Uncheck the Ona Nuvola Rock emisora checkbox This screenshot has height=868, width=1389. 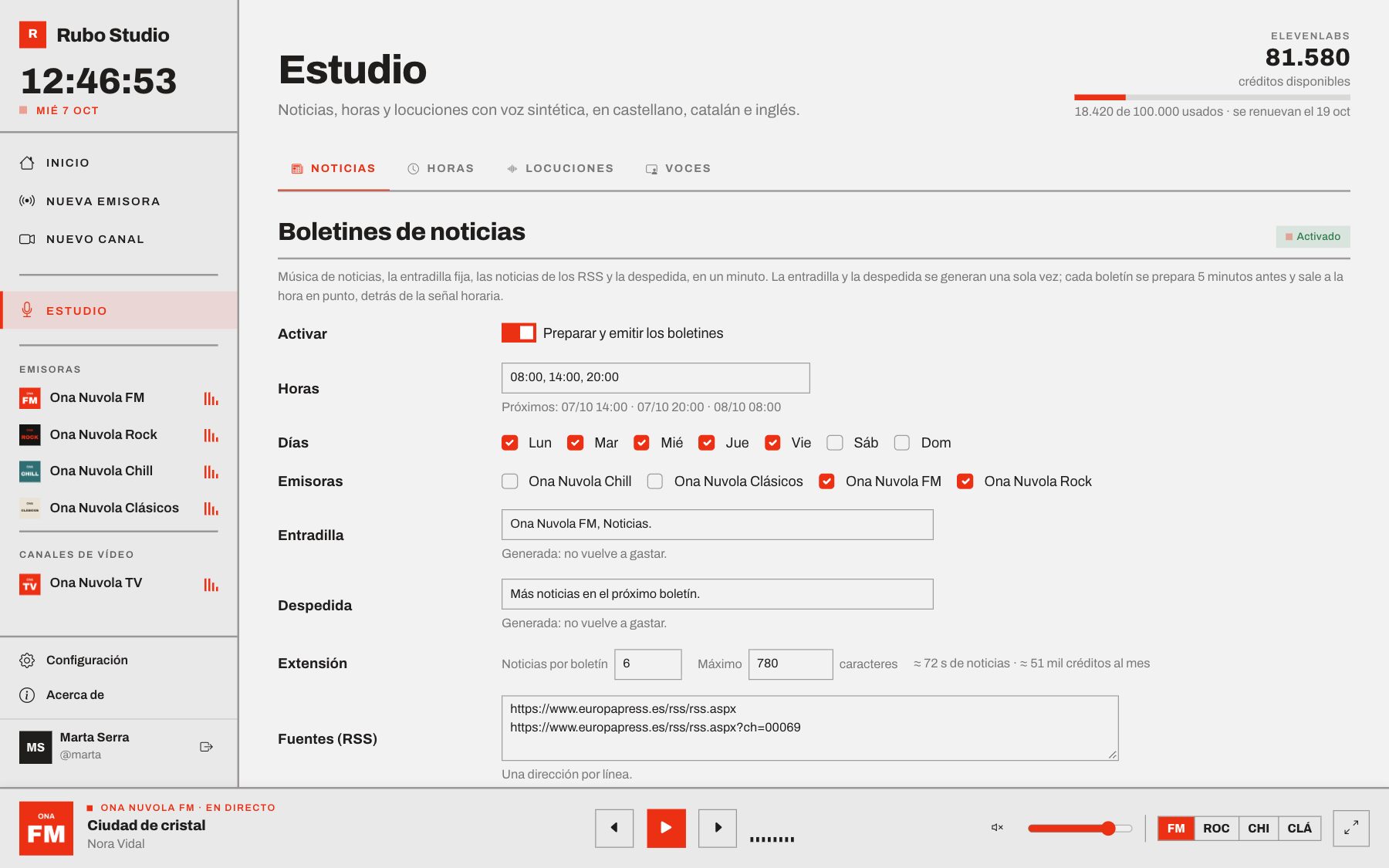[x=965, y=481]
